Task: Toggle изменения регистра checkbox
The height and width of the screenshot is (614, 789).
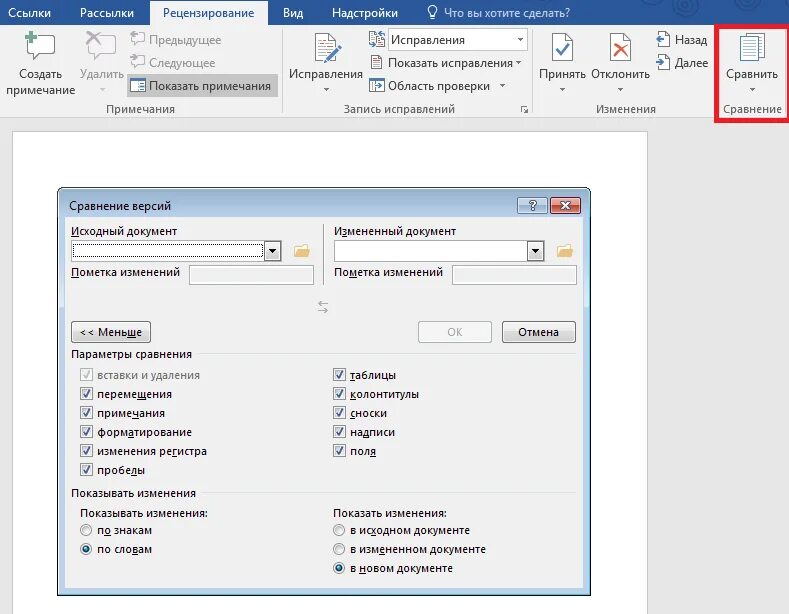Action: pyautogui.click(x=86, y=450)
